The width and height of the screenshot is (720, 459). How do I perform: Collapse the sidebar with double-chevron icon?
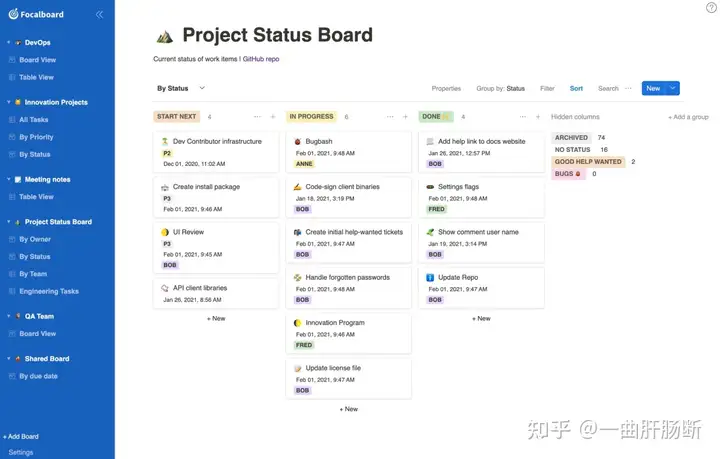99,15
